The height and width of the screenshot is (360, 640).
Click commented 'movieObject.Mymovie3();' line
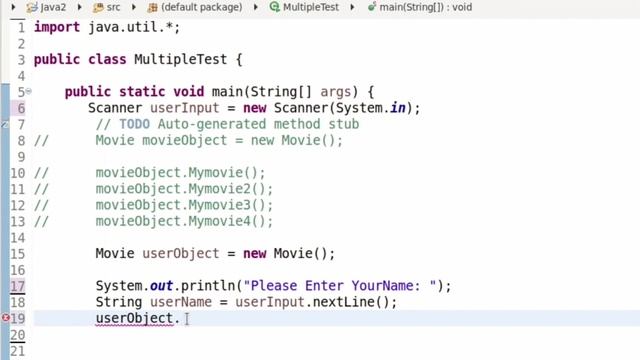[184, 205]
